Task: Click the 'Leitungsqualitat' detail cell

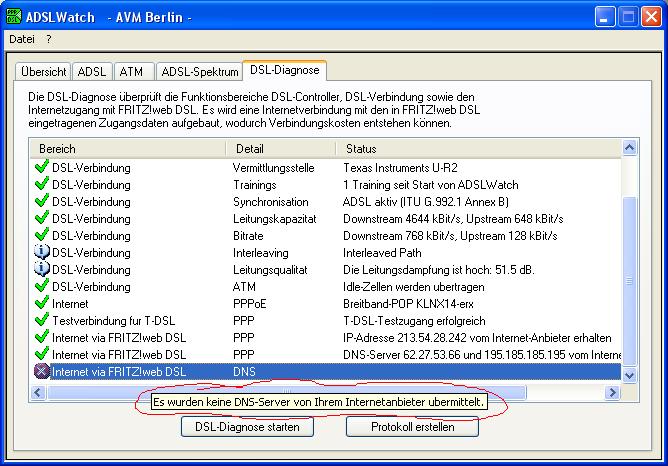Action: point(270,270)
